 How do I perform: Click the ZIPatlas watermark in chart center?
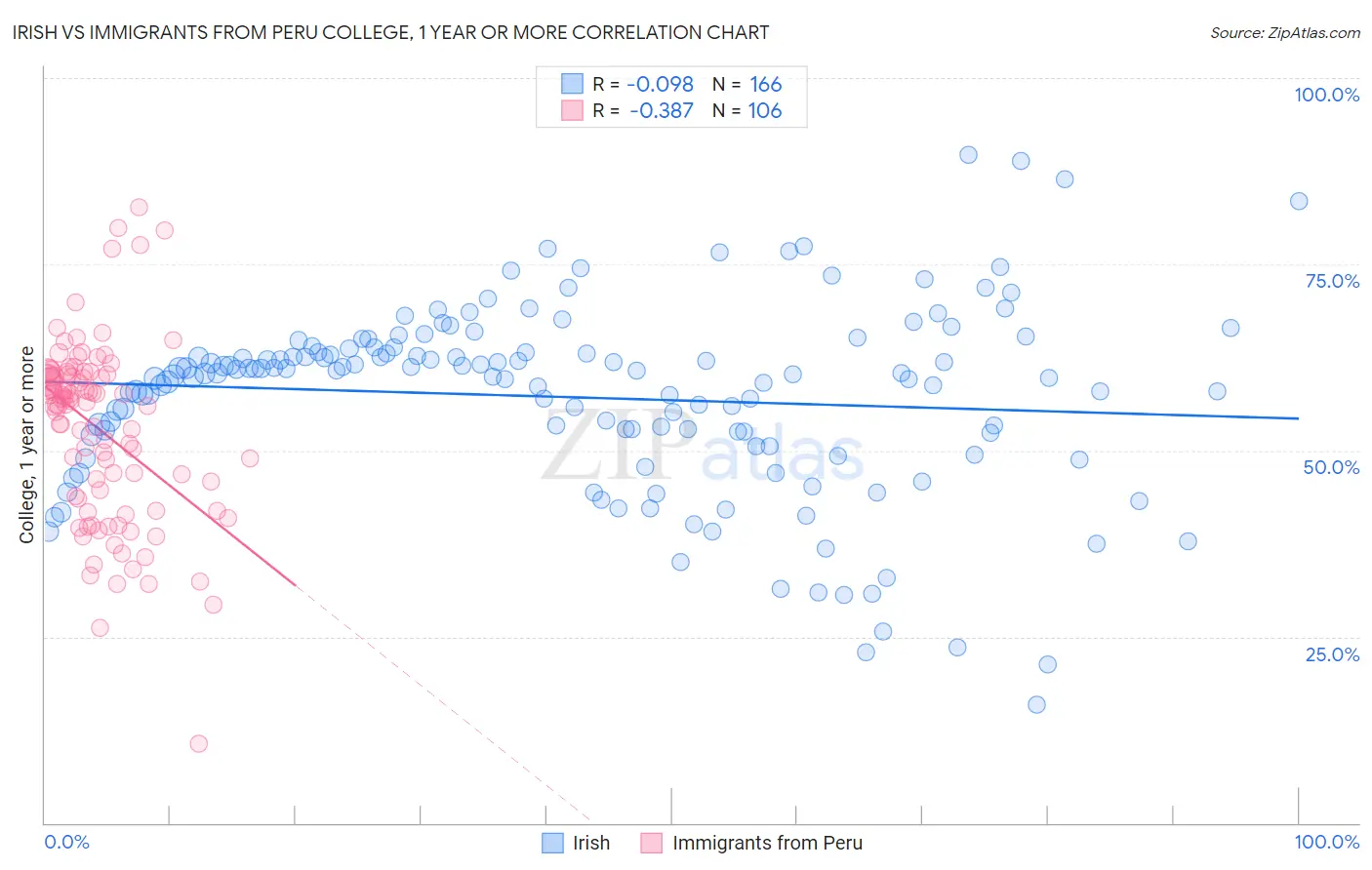pyautogui.click(x=703, y=448)
